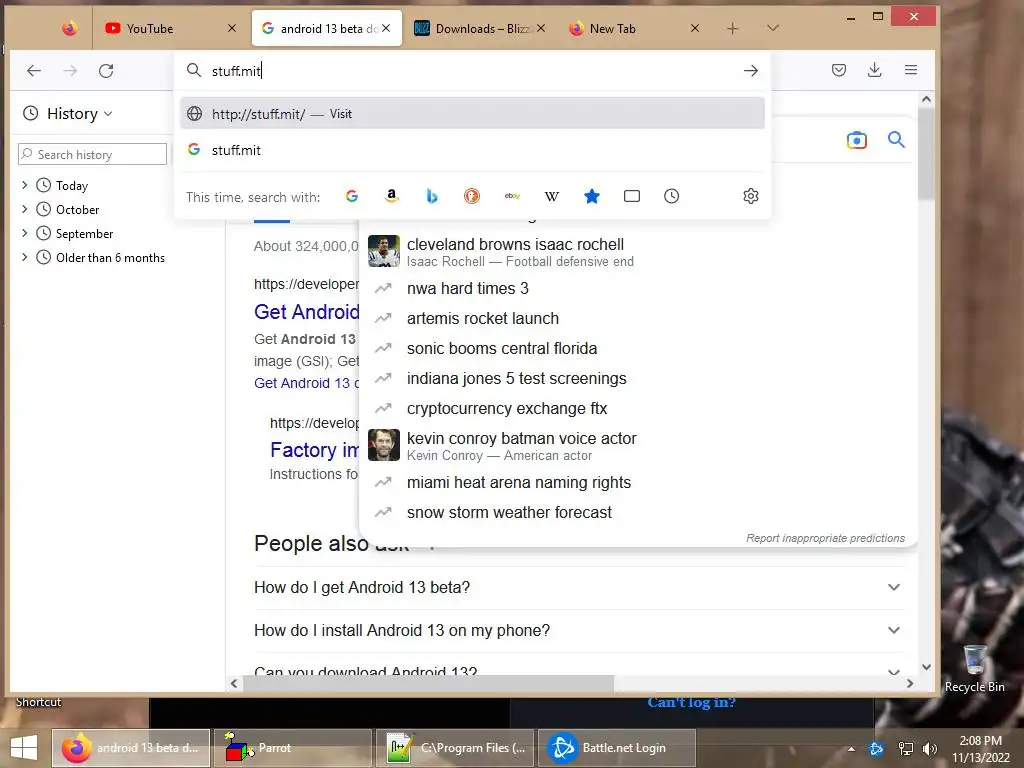This screenshot has width=1024, height=768.
Task: Click Google search by image camera icon
Action: (856, 140)
